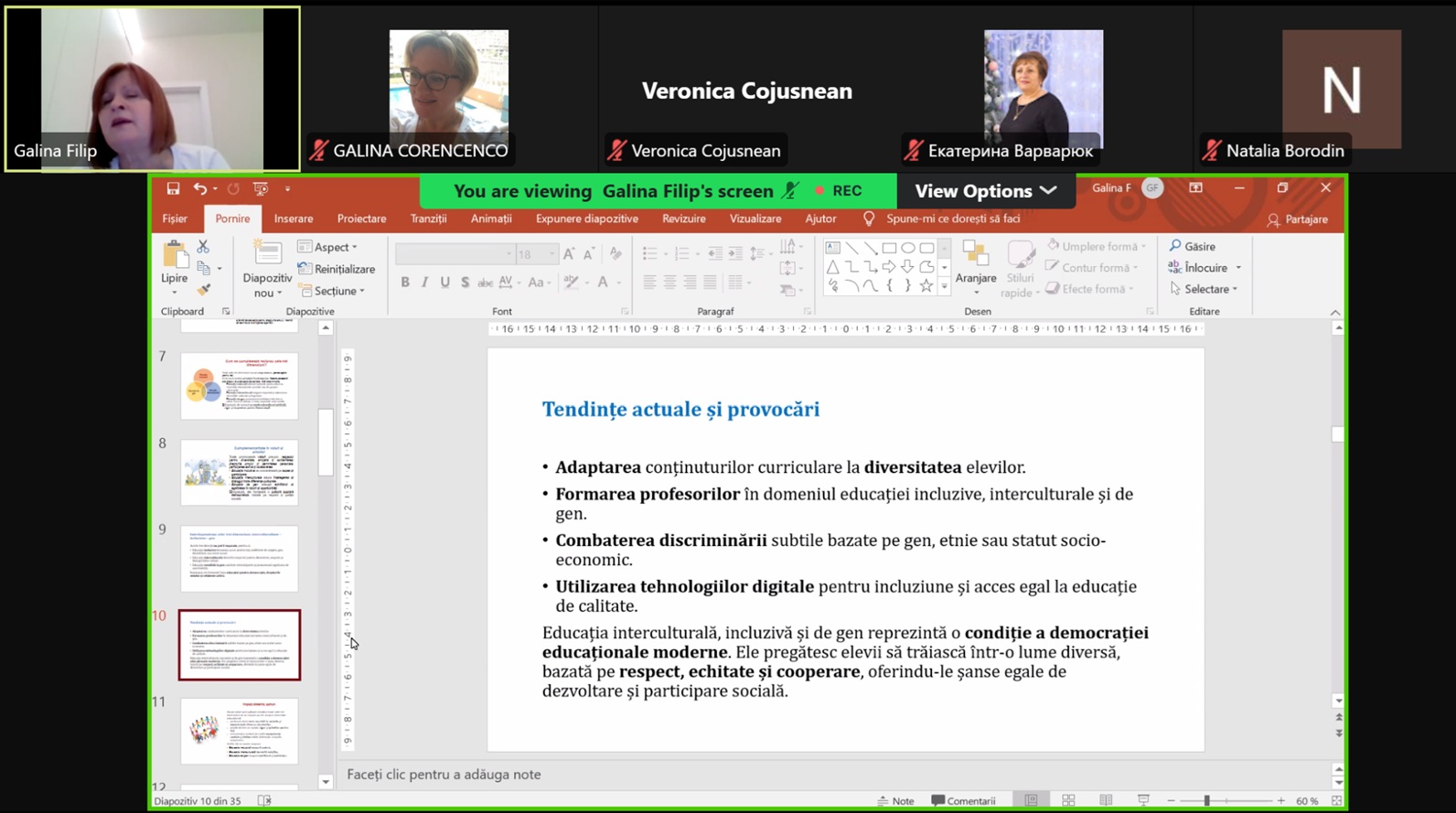Click the Save icon in quick access toolbar
The height and width of the screenshot is (813, 1456).
tap(173, 188)
